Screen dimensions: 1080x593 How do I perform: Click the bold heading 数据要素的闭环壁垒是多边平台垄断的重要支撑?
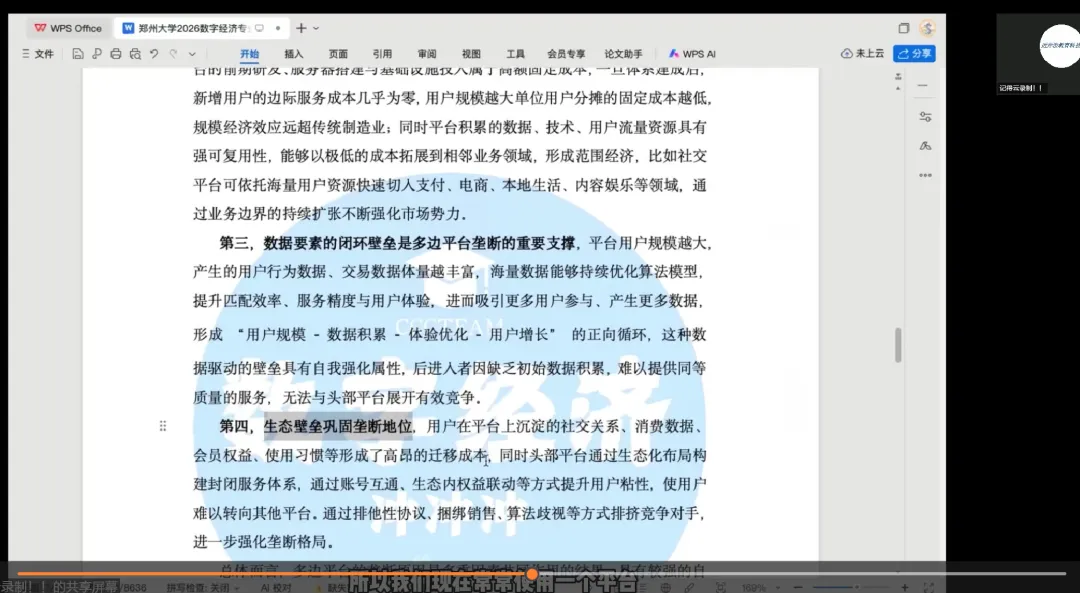419,243
